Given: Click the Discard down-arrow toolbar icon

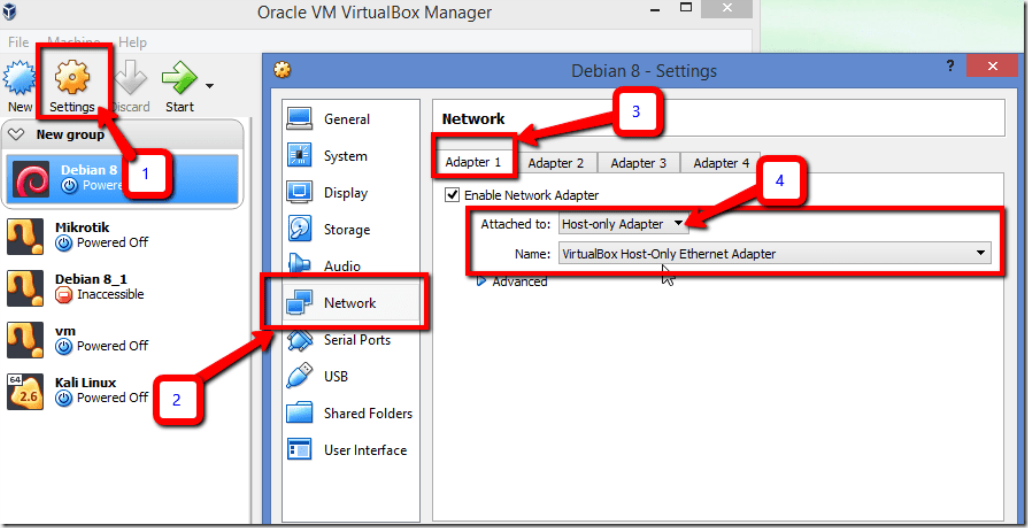Looking at the screenshot, I should point(130,78).
